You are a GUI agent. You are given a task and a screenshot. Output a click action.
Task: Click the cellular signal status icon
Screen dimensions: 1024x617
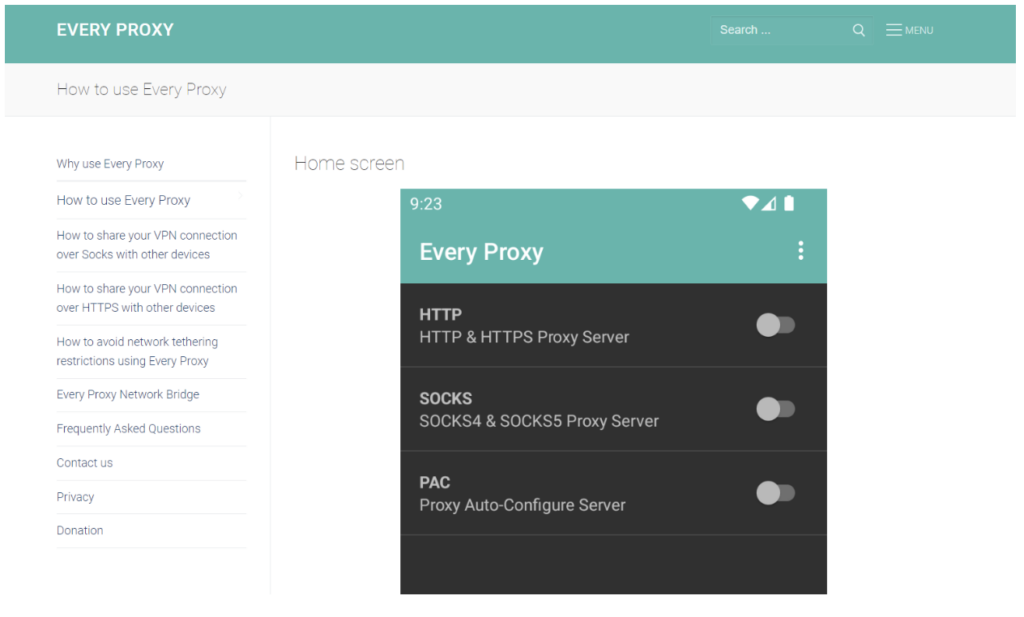(769, 203)
